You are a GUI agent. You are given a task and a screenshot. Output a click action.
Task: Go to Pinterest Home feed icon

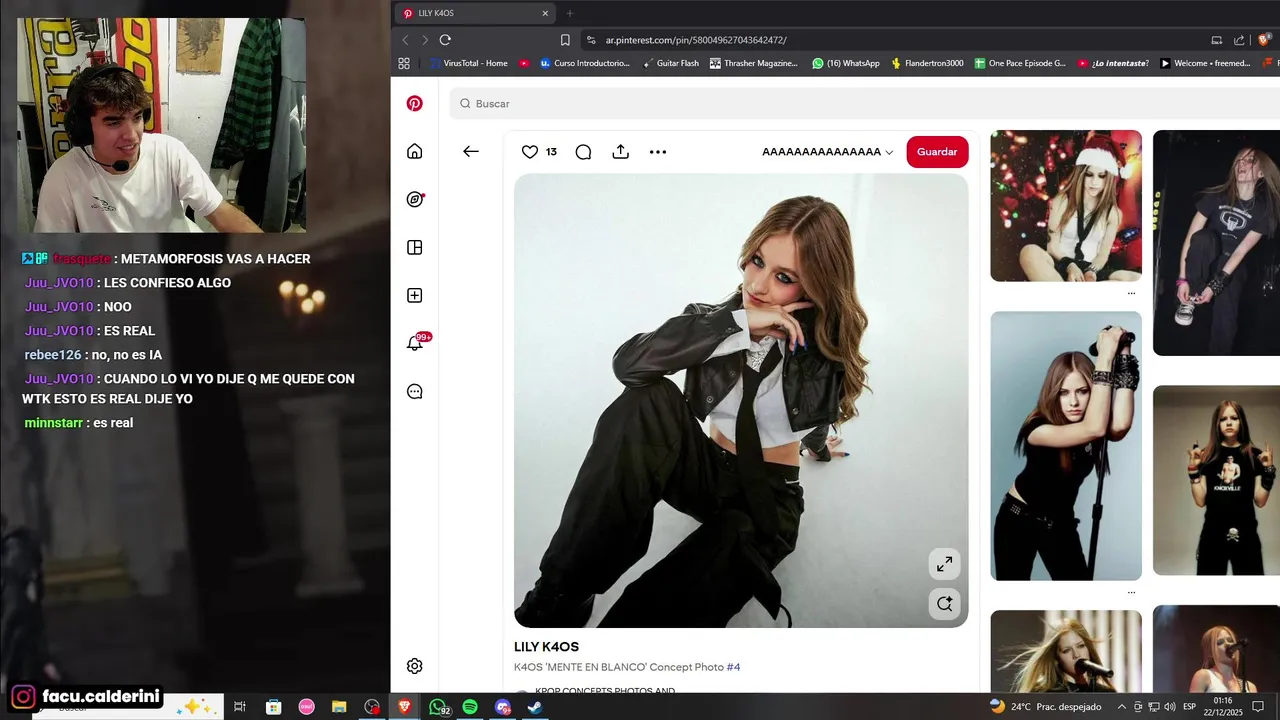coord(414,151)
